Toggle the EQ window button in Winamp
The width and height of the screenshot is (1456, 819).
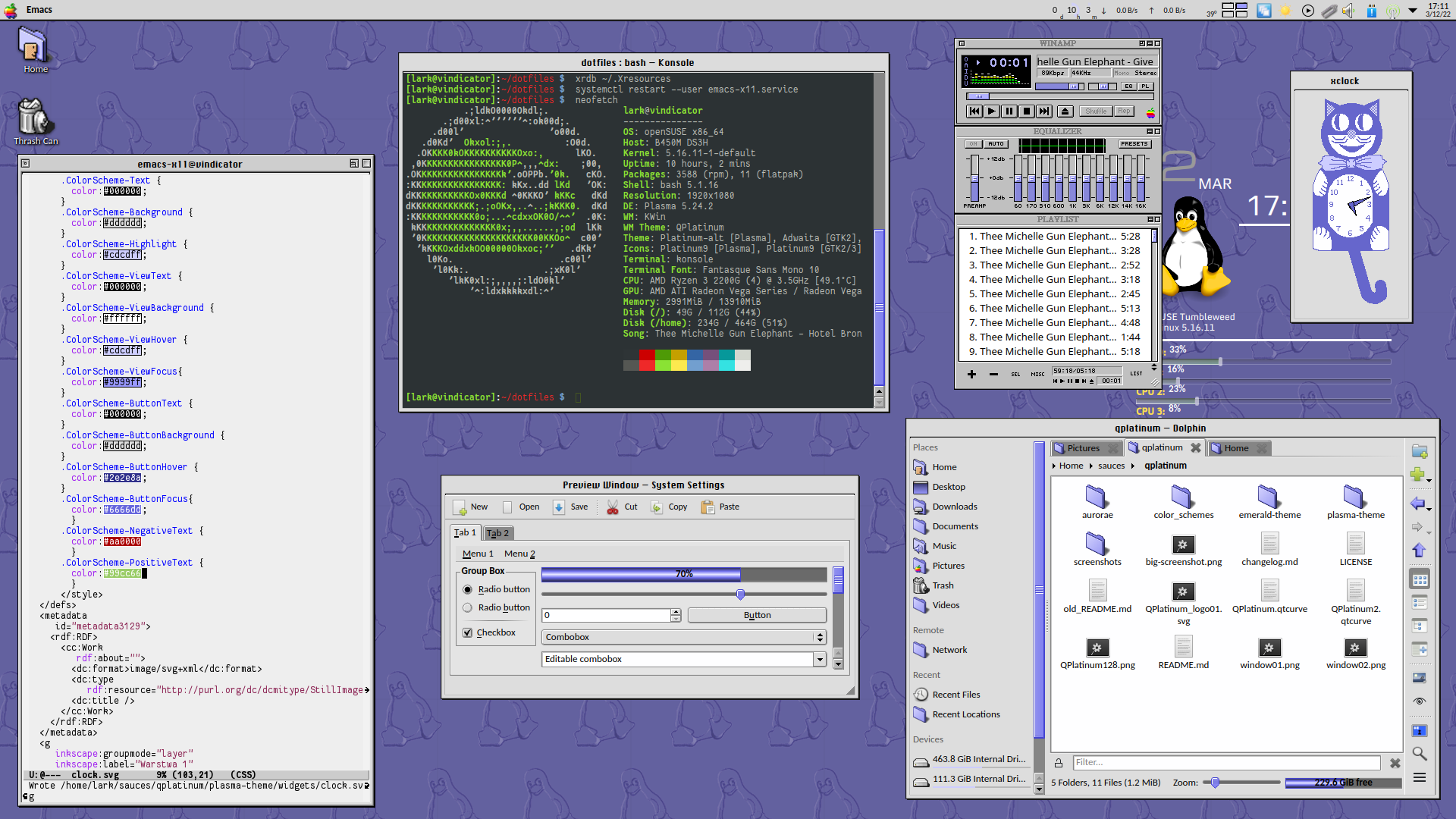point(1128,86)
